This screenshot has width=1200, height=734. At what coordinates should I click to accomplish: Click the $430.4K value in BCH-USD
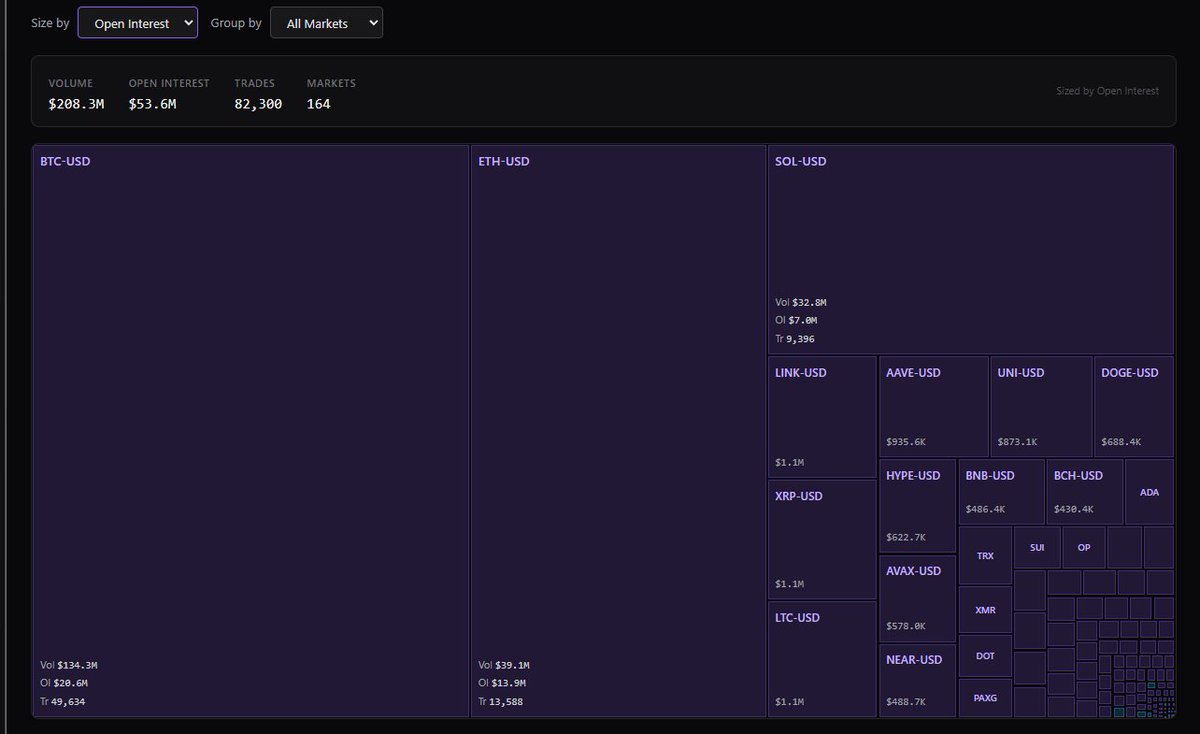[x=1074, y=509]
